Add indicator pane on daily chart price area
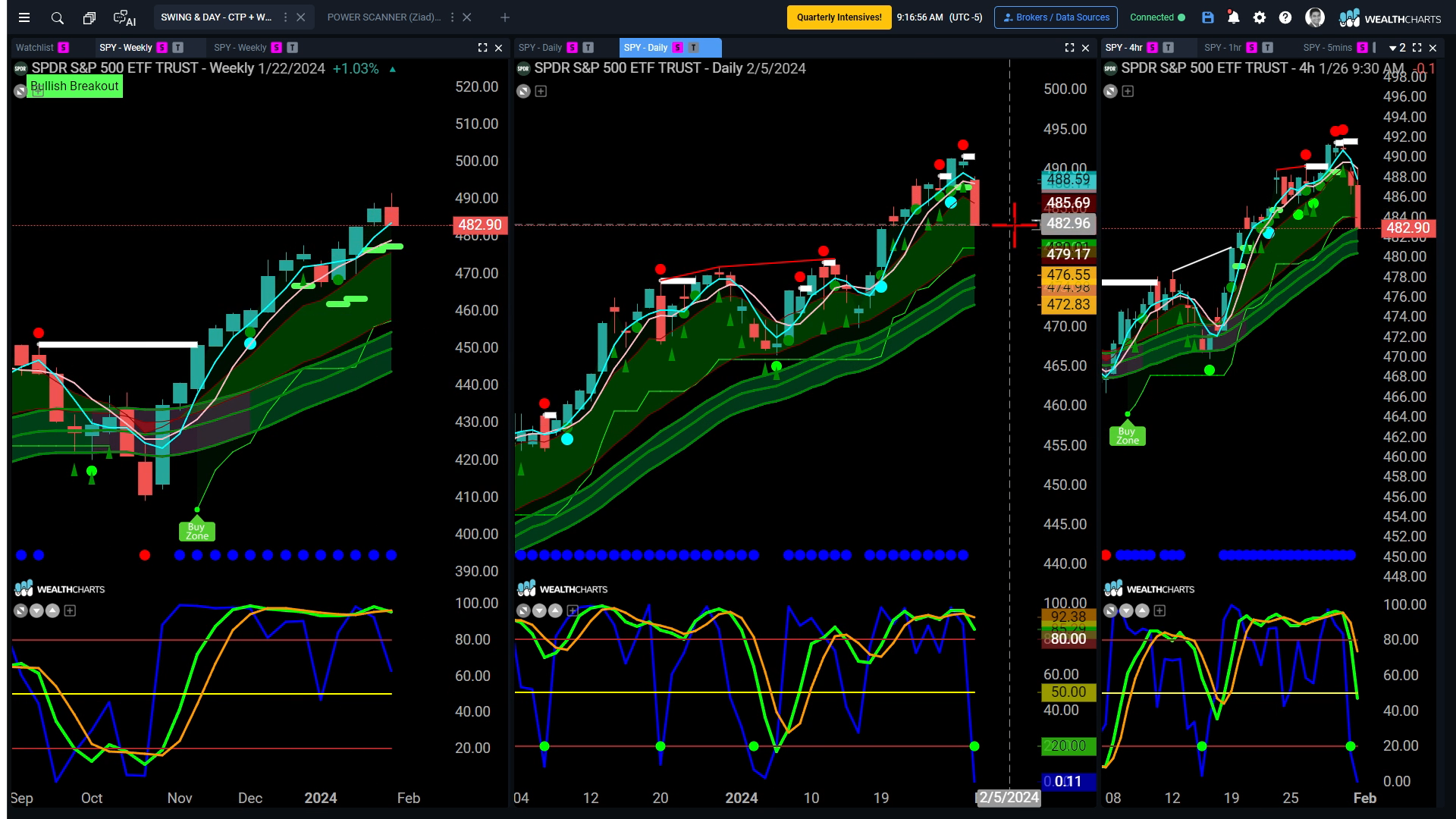 541,91
